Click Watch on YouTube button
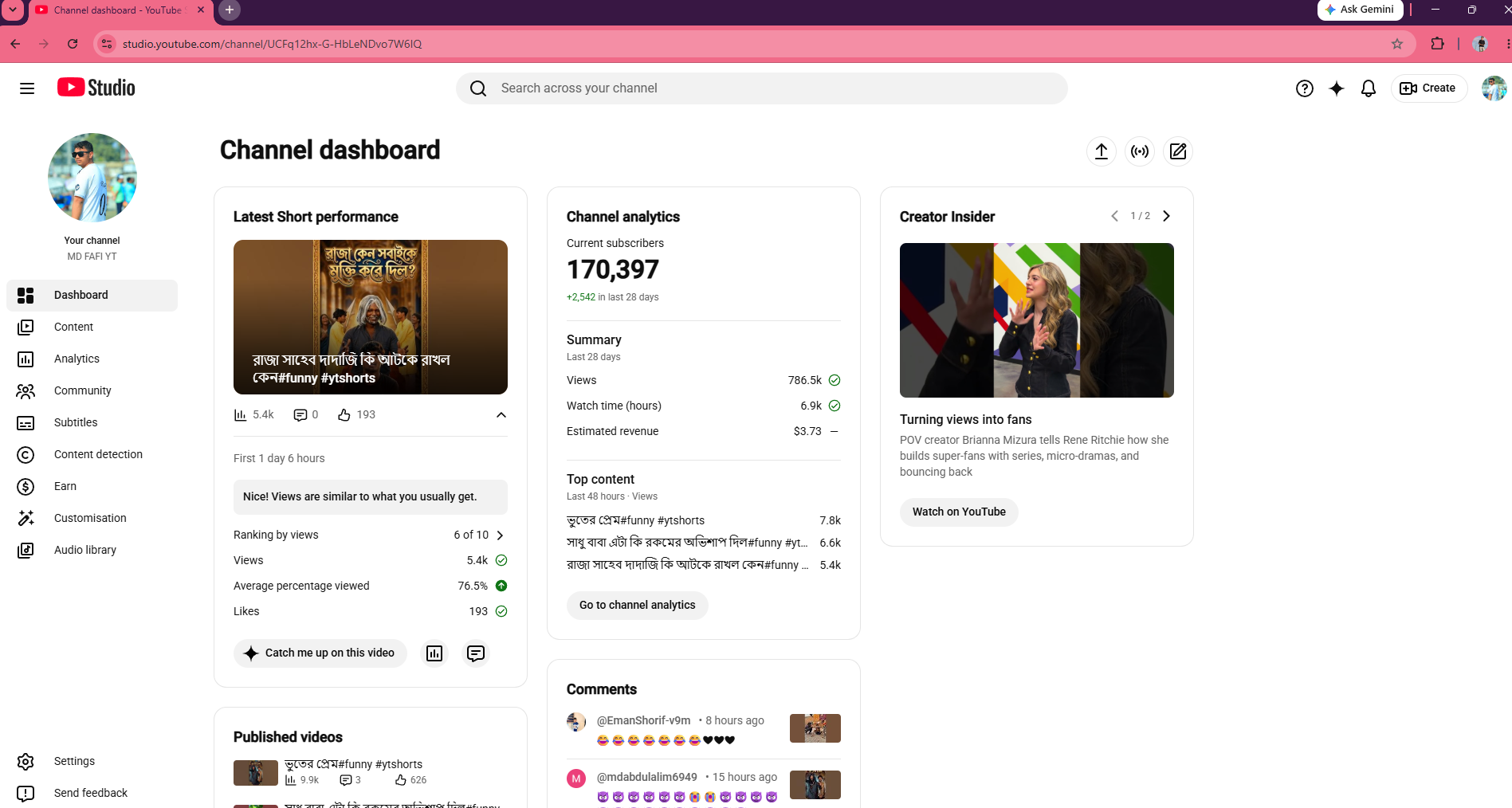Image resolution: width=1512 pixels, height=808 pixels. (959, 512)
